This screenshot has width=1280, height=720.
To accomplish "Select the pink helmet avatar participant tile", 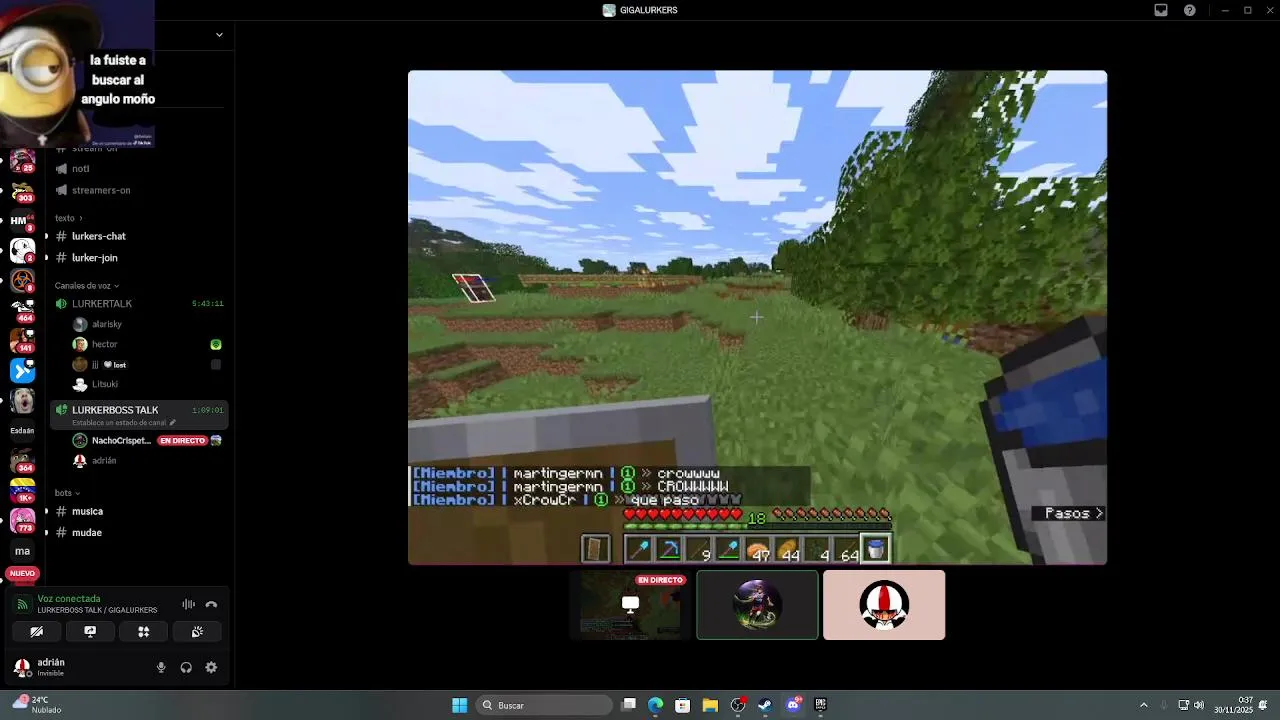I will 884,605.
